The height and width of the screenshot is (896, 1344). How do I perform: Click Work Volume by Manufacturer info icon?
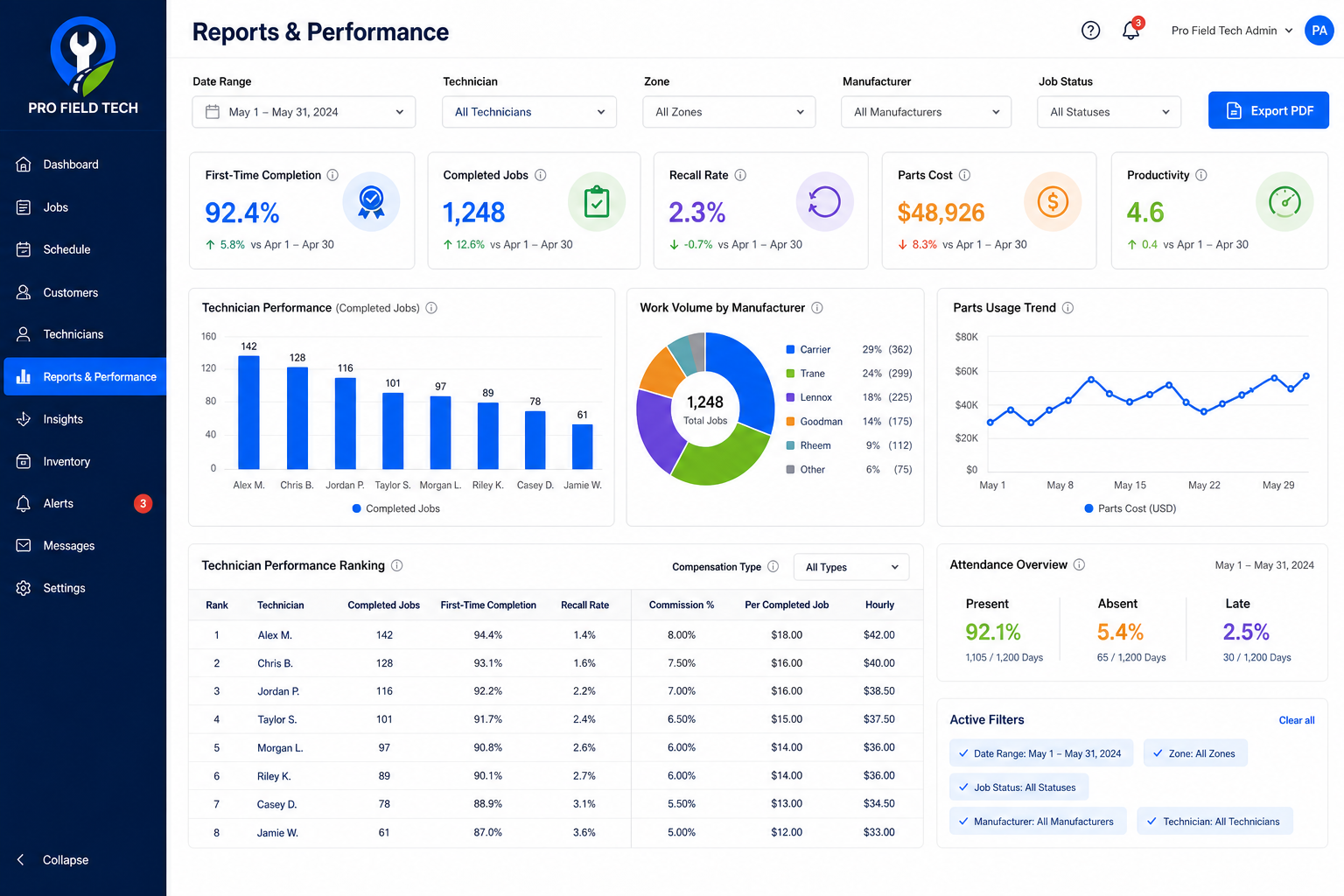click(x=817, y=308)
